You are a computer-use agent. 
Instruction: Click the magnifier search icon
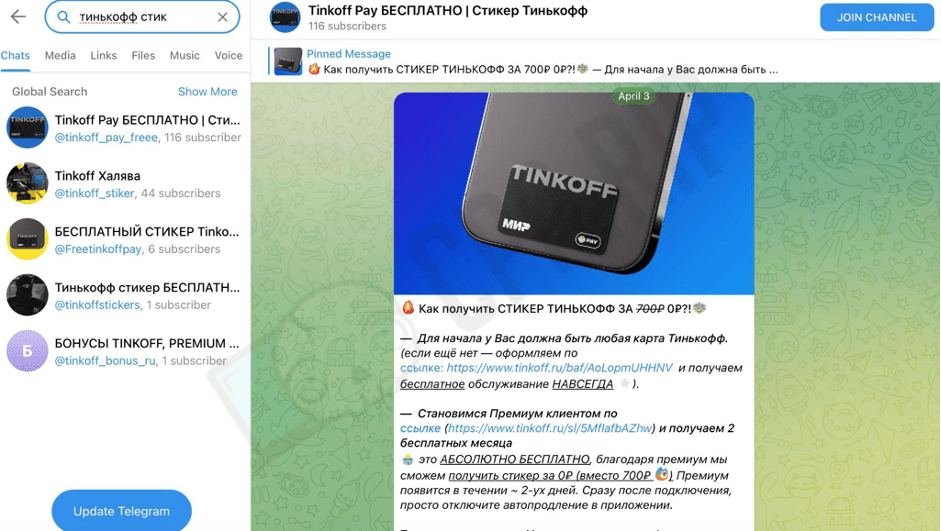click(x=63, y=17)
